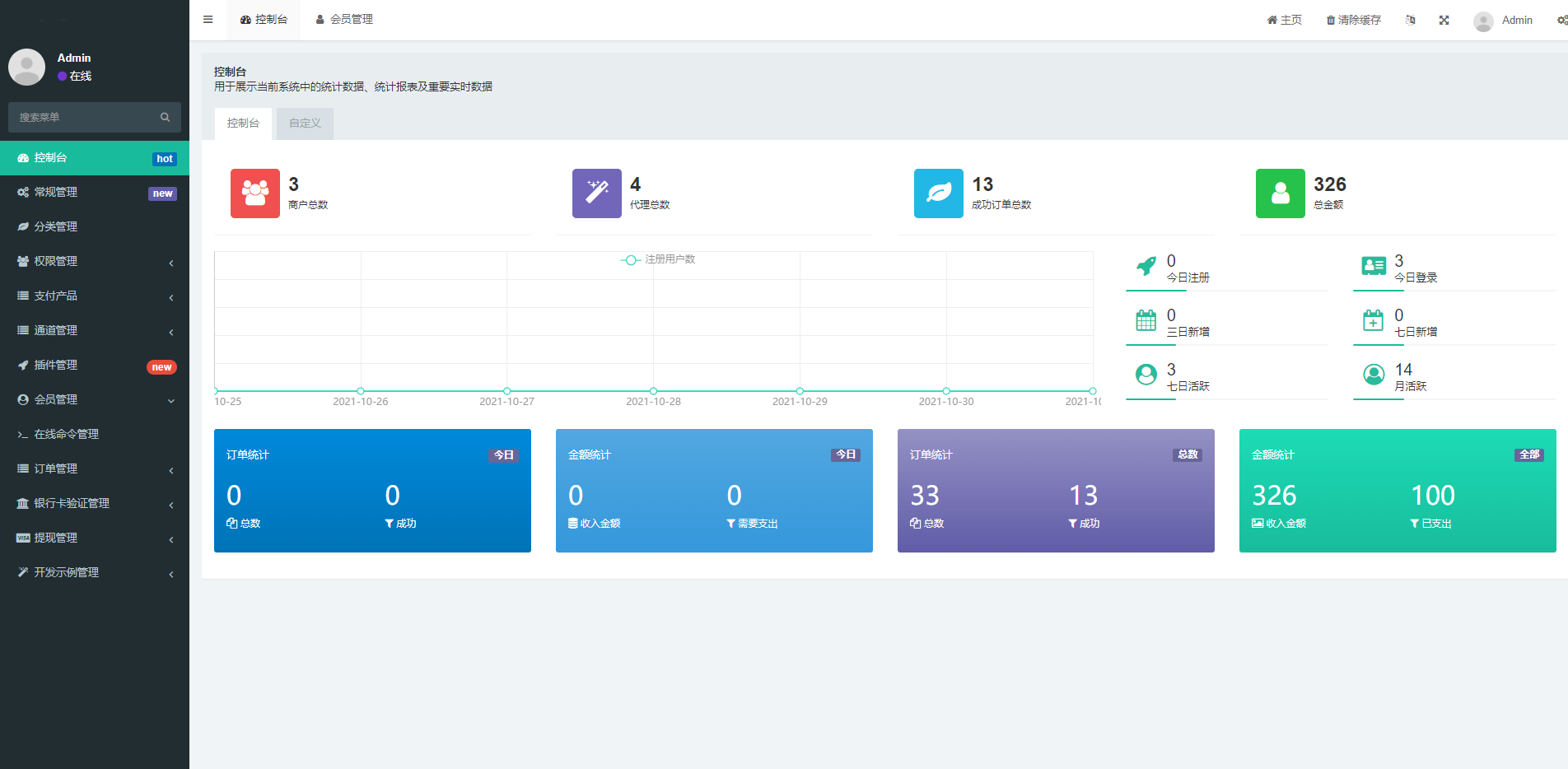The image size is (1568, 769).
Task: Expand the 权限管理 sidebar menu
Action: click(x=95, y=261)
